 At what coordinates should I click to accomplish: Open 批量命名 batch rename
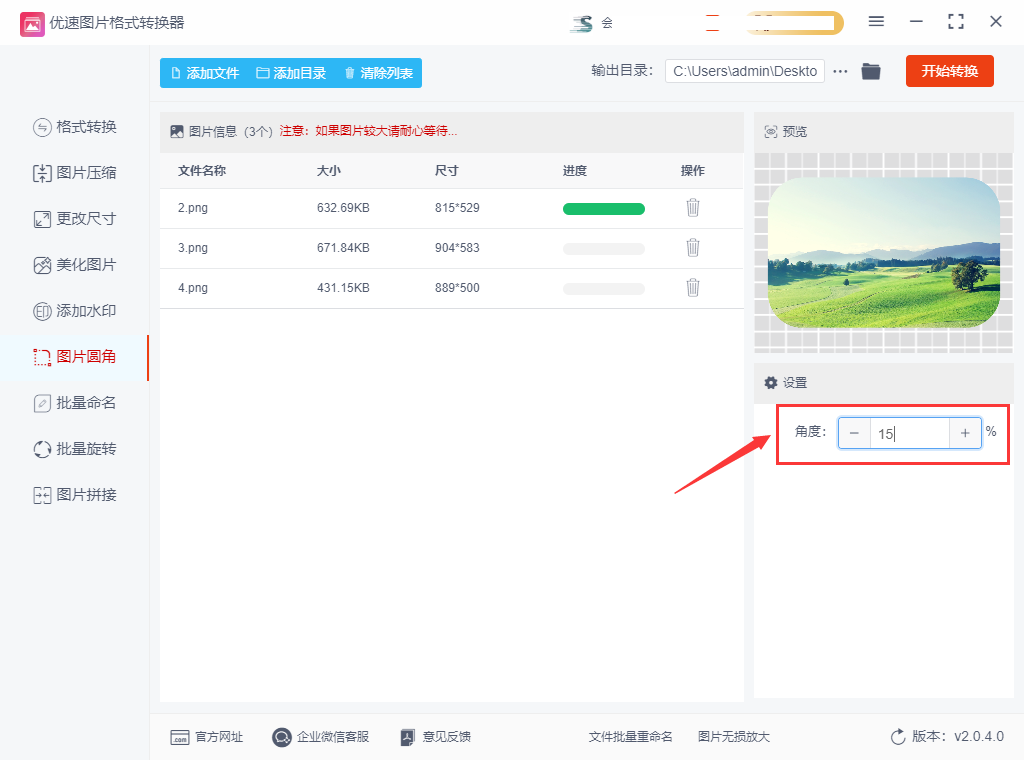pyautogui.click(x=74, y=403)
